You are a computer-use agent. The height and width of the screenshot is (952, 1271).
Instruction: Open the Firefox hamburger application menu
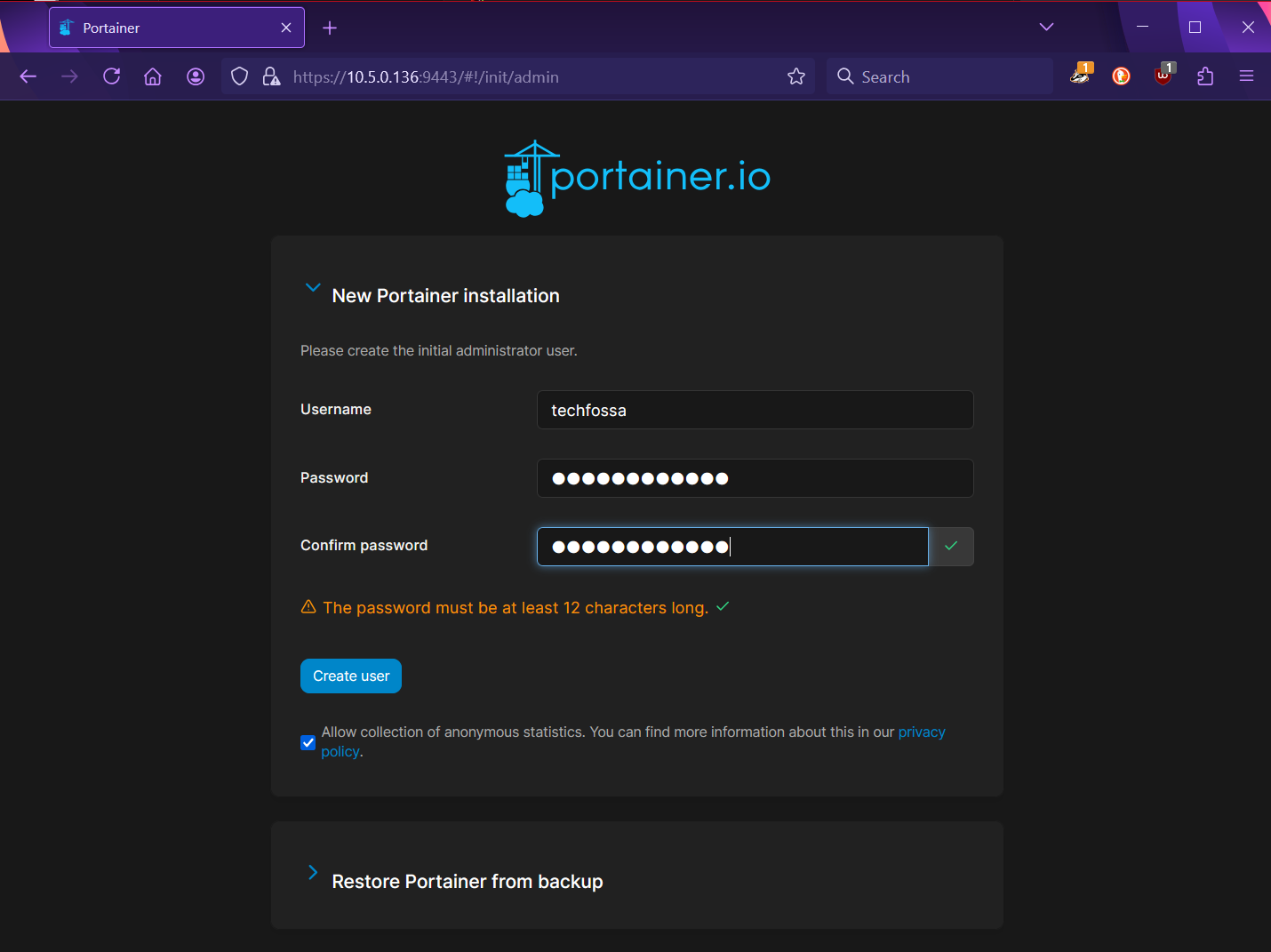pos(1246,76)
